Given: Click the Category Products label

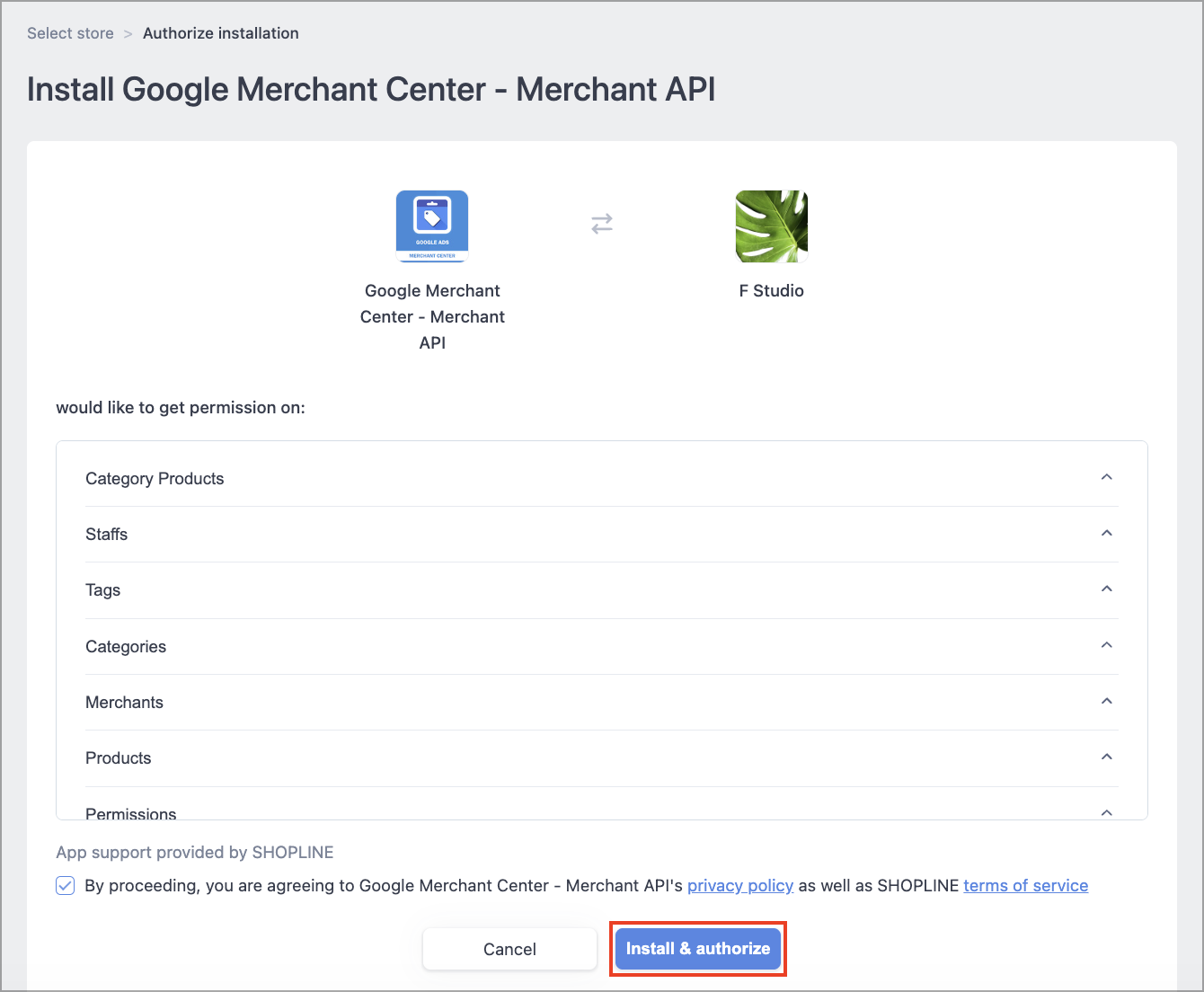Looking at the screenshot, I should click(x=155, y=479).
